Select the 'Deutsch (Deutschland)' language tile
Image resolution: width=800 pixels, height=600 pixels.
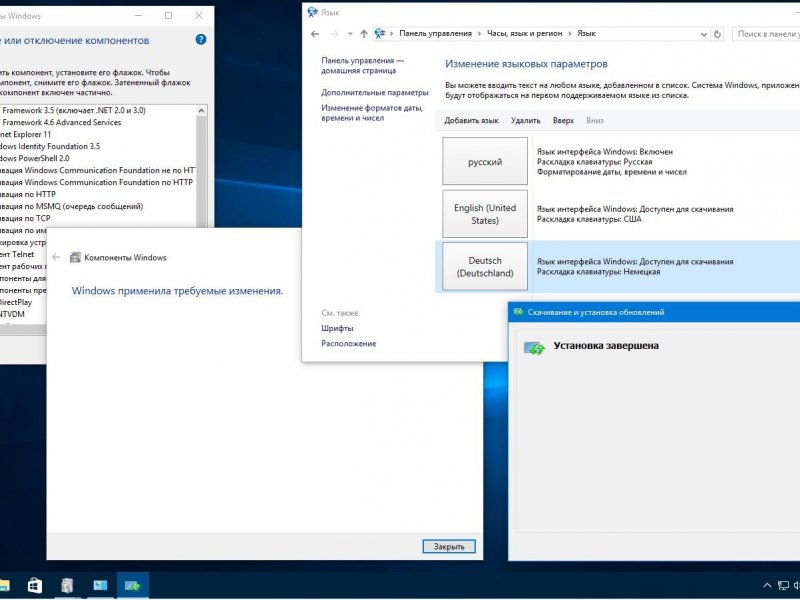[485, 266]
